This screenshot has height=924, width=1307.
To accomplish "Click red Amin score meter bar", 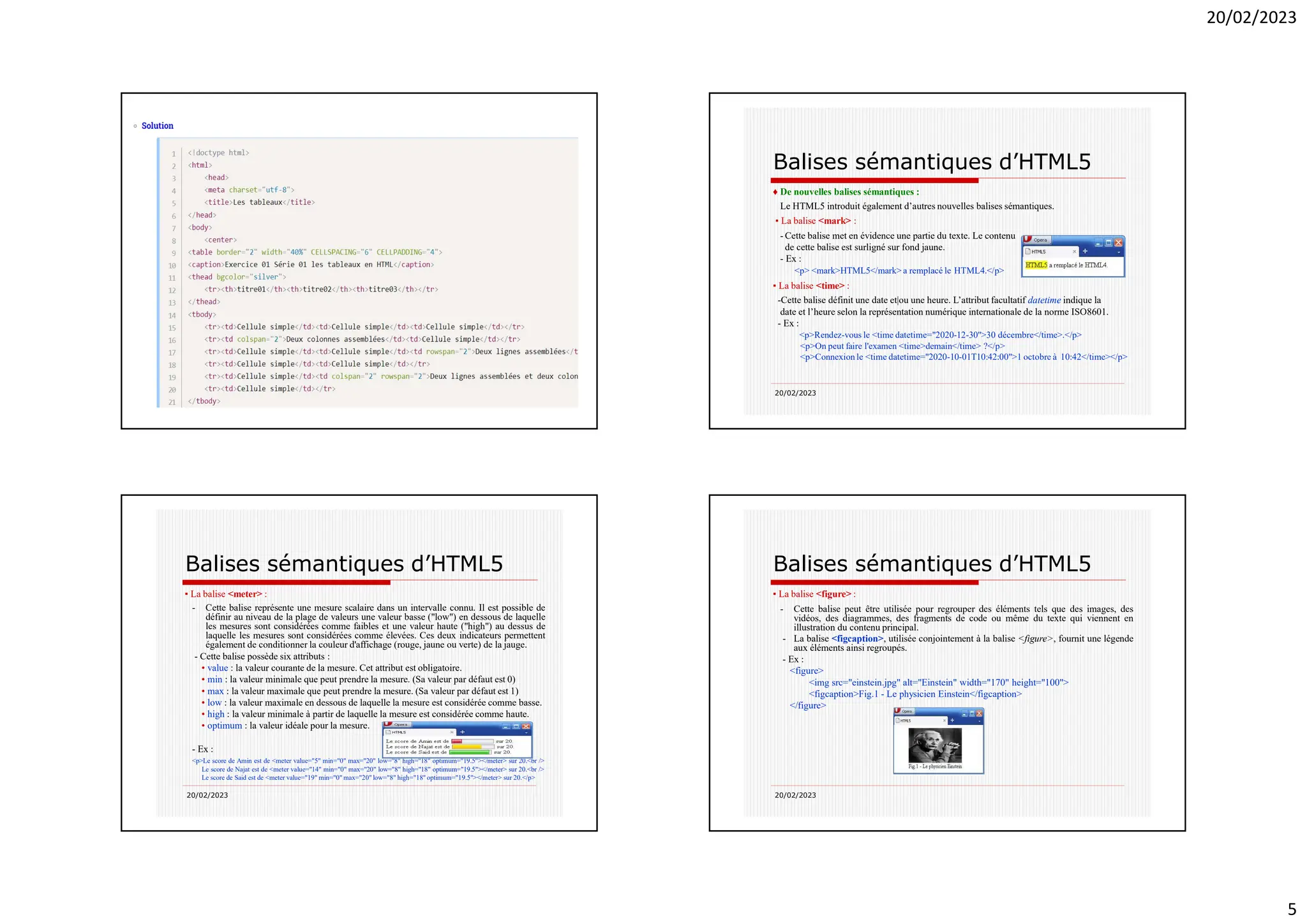I will pyautogui.click(x=457, y=741).
